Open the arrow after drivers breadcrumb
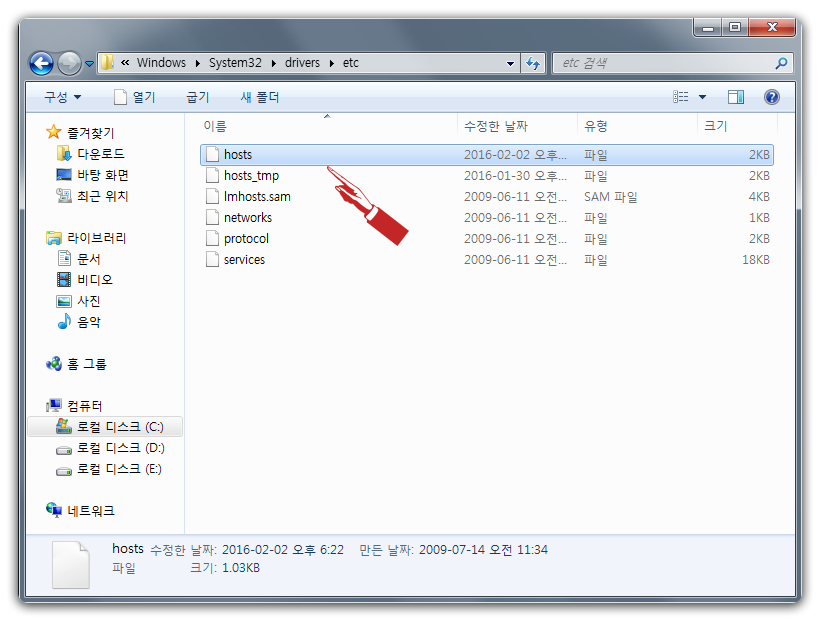Image resolution: width=824 pixels, height=621 pixels. (x=332, y=63)
